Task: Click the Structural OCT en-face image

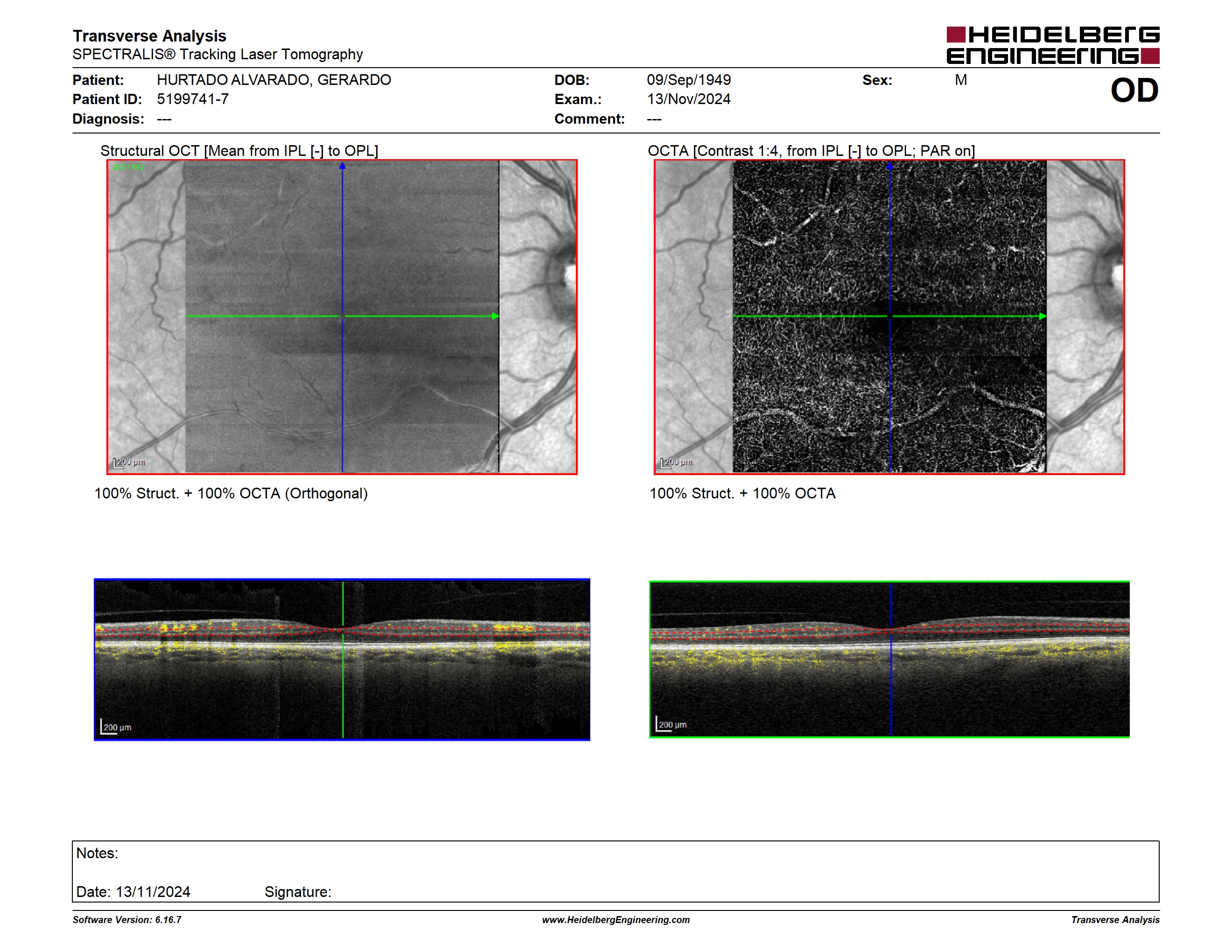Action: (x=342, y=316)
